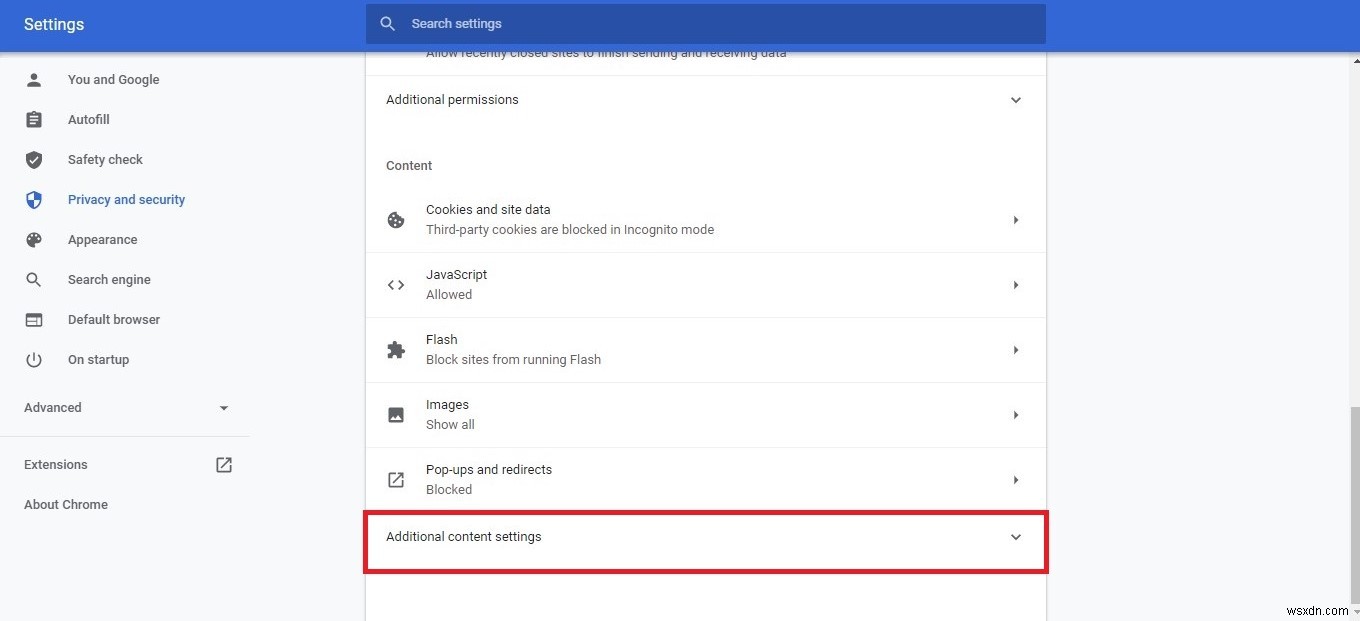Viewport: 1360px width, 621px height.
Task: Open the Flash row arrow
Action: point(1016,350)
